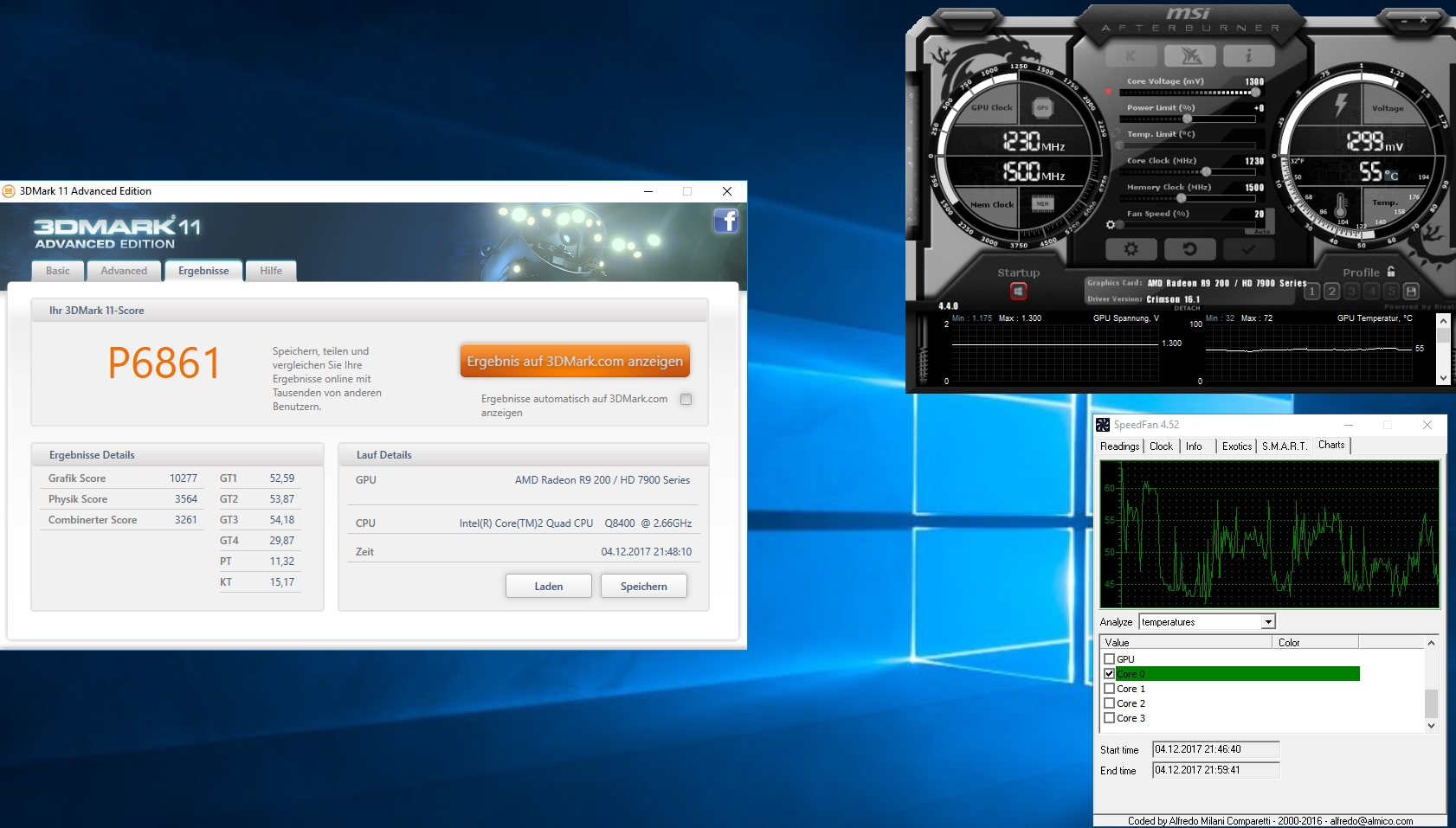The height and width of the screenshot is (828, 1456).
Task: Click the Color column header in SpeedFan
Action: point(1315,642)
